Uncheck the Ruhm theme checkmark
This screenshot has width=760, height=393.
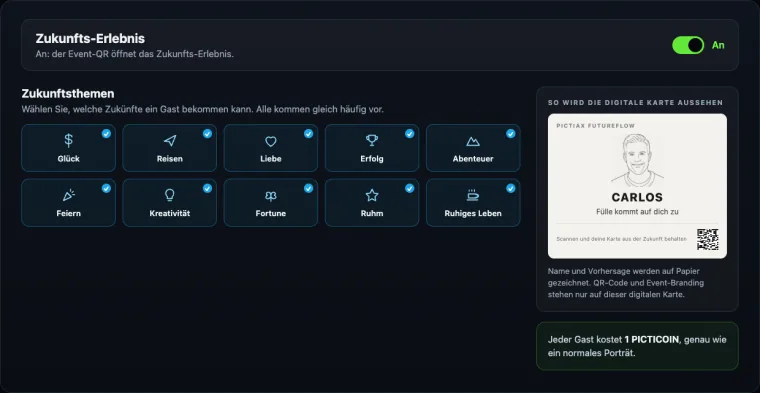tap(410, 189)
